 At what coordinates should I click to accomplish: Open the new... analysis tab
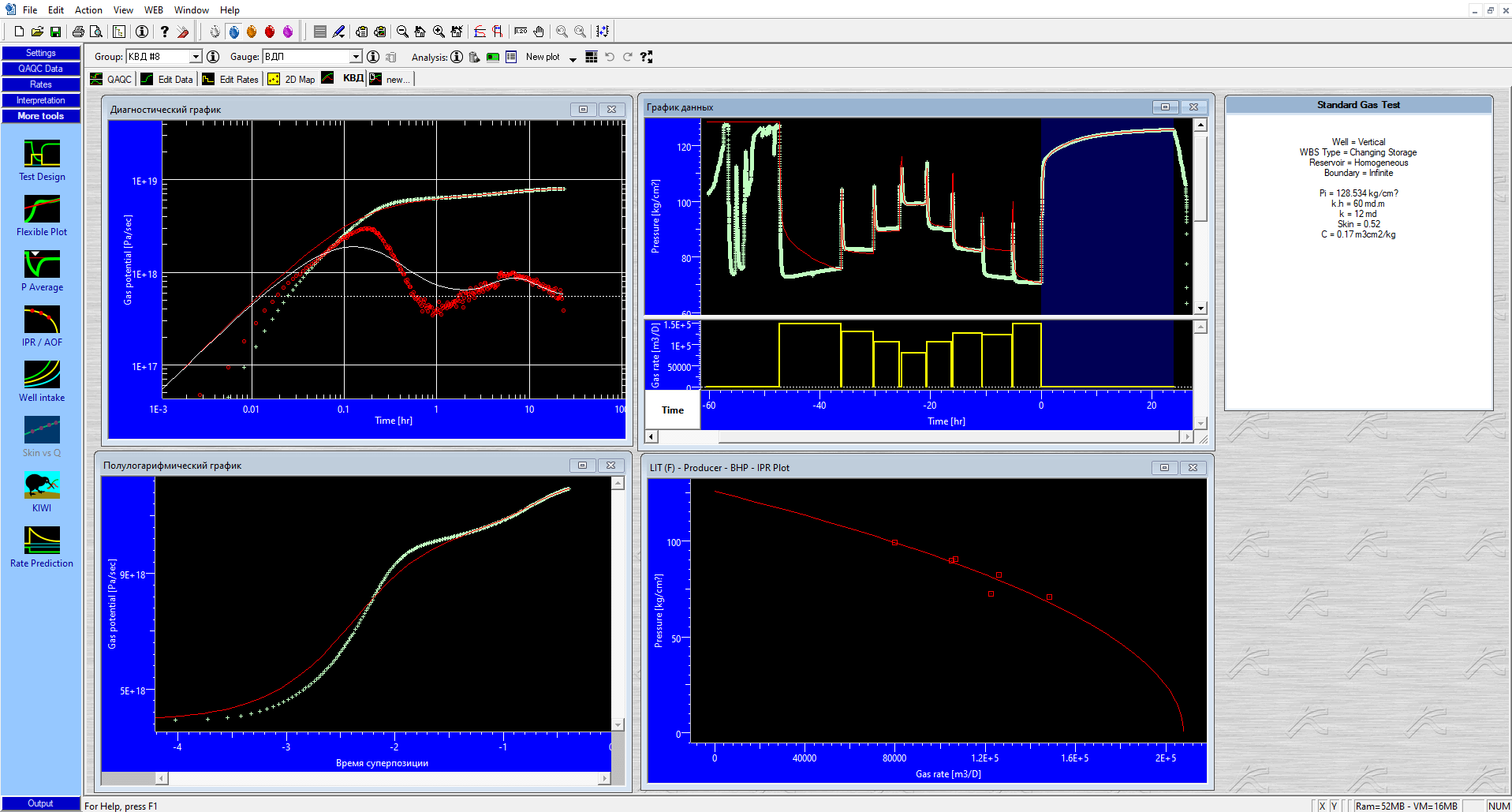pyautogui.click(x=390, y=79)
